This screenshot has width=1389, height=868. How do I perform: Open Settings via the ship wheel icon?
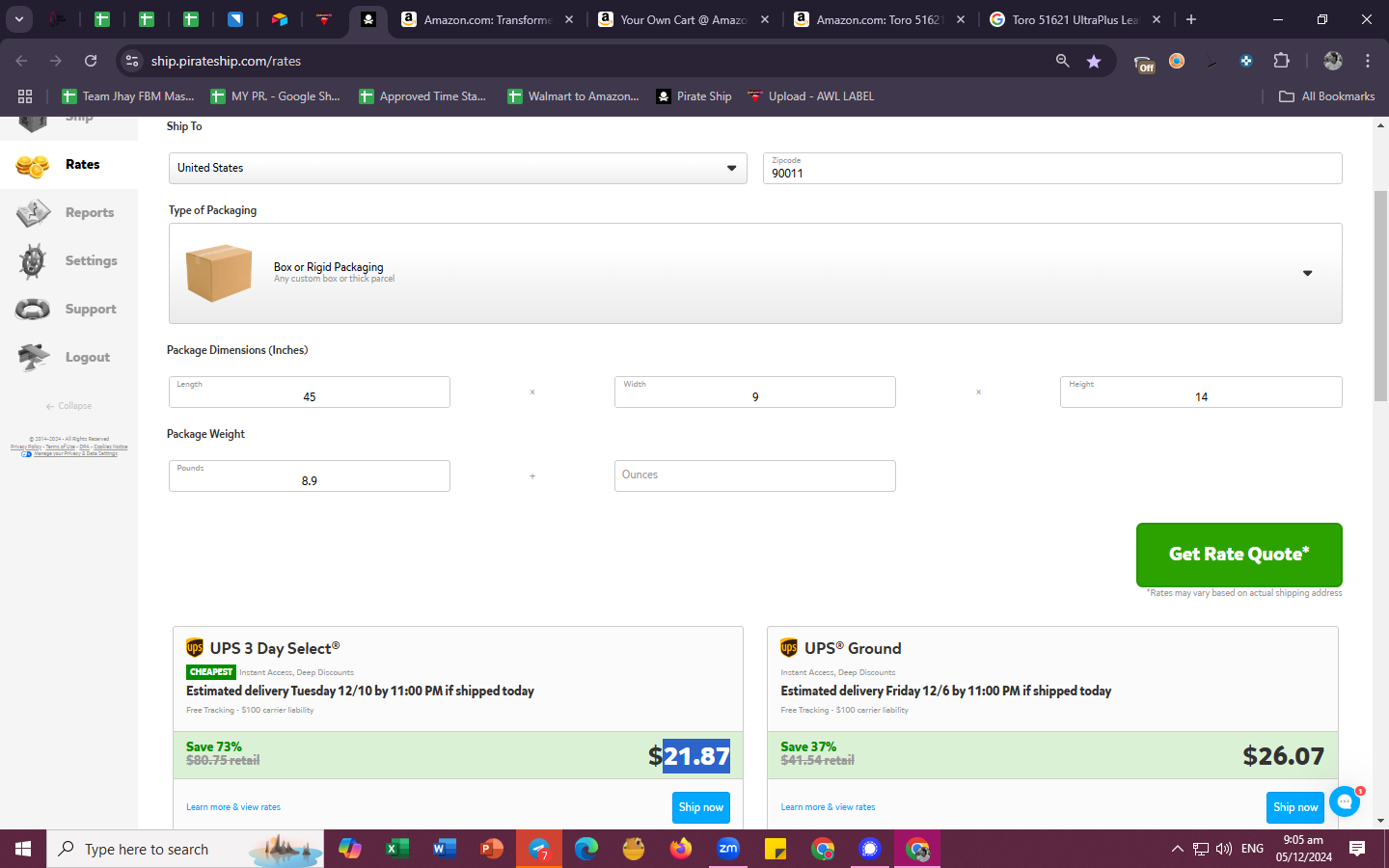pos(33,261)
